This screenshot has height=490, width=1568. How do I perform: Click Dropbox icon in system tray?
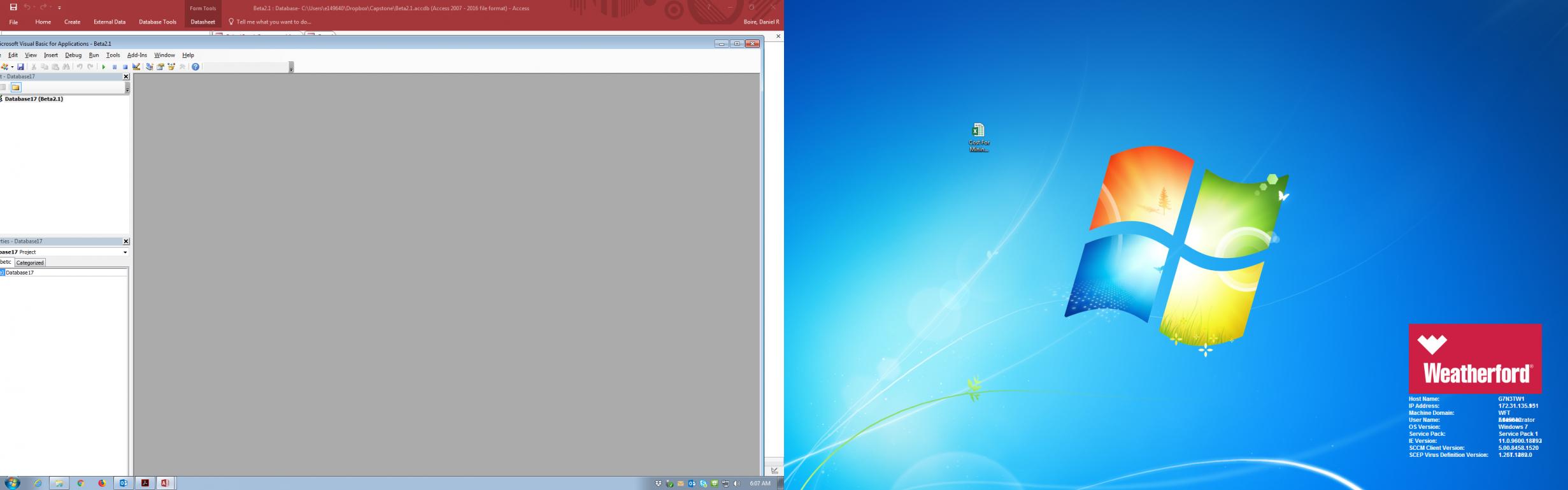[659, 484]
